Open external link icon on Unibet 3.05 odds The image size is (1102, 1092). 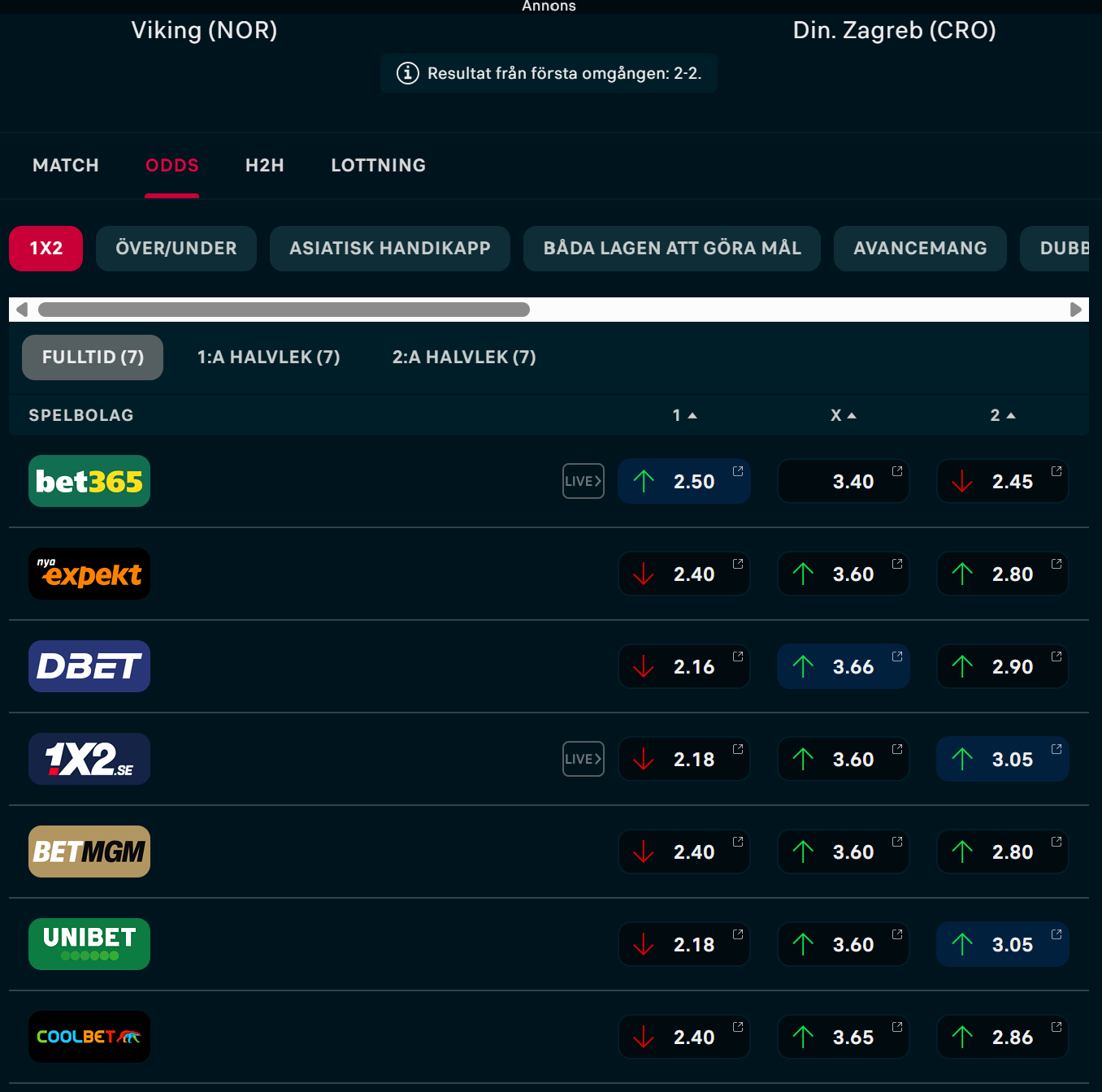(x=1056, y=934)
